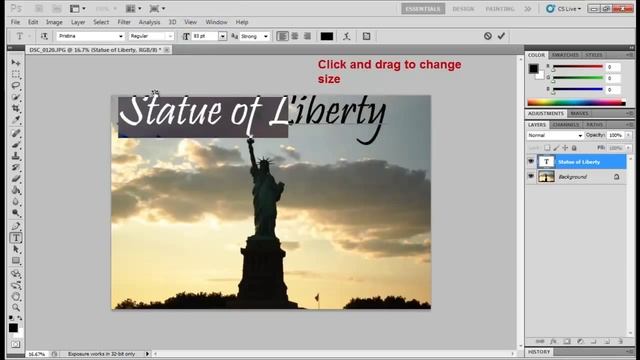
Task: Set center text alignment
Action: [x=295, y=36]
